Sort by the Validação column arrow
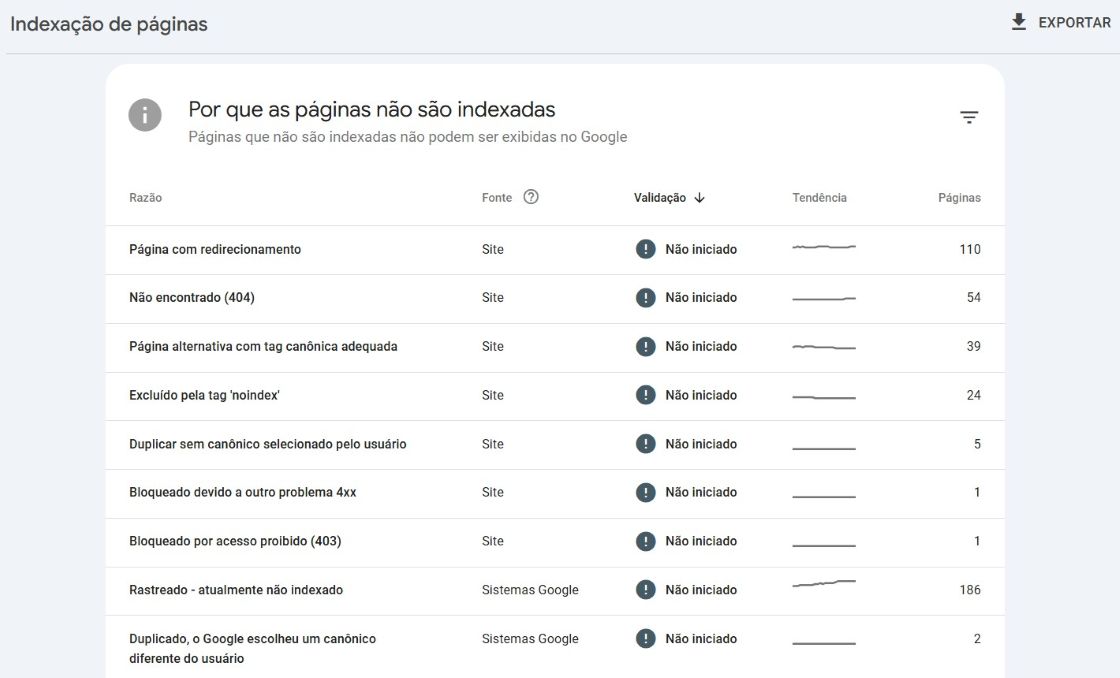 click(x=699, y=198)
